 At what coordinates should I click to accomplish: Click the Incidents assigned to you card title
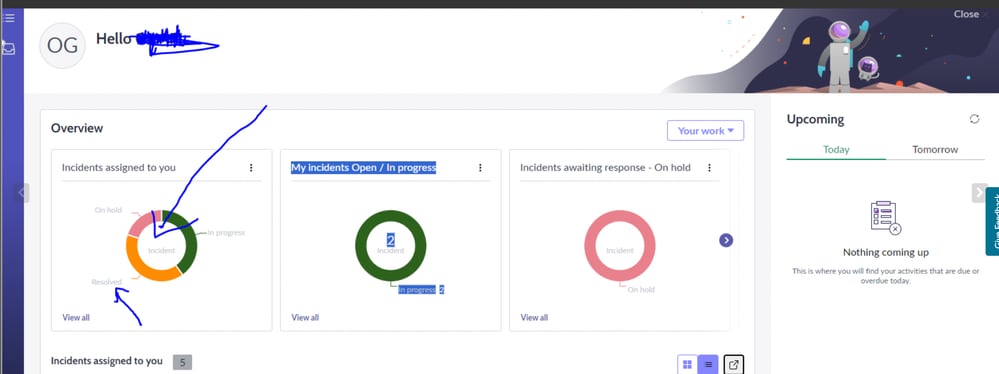click(119, 168)
